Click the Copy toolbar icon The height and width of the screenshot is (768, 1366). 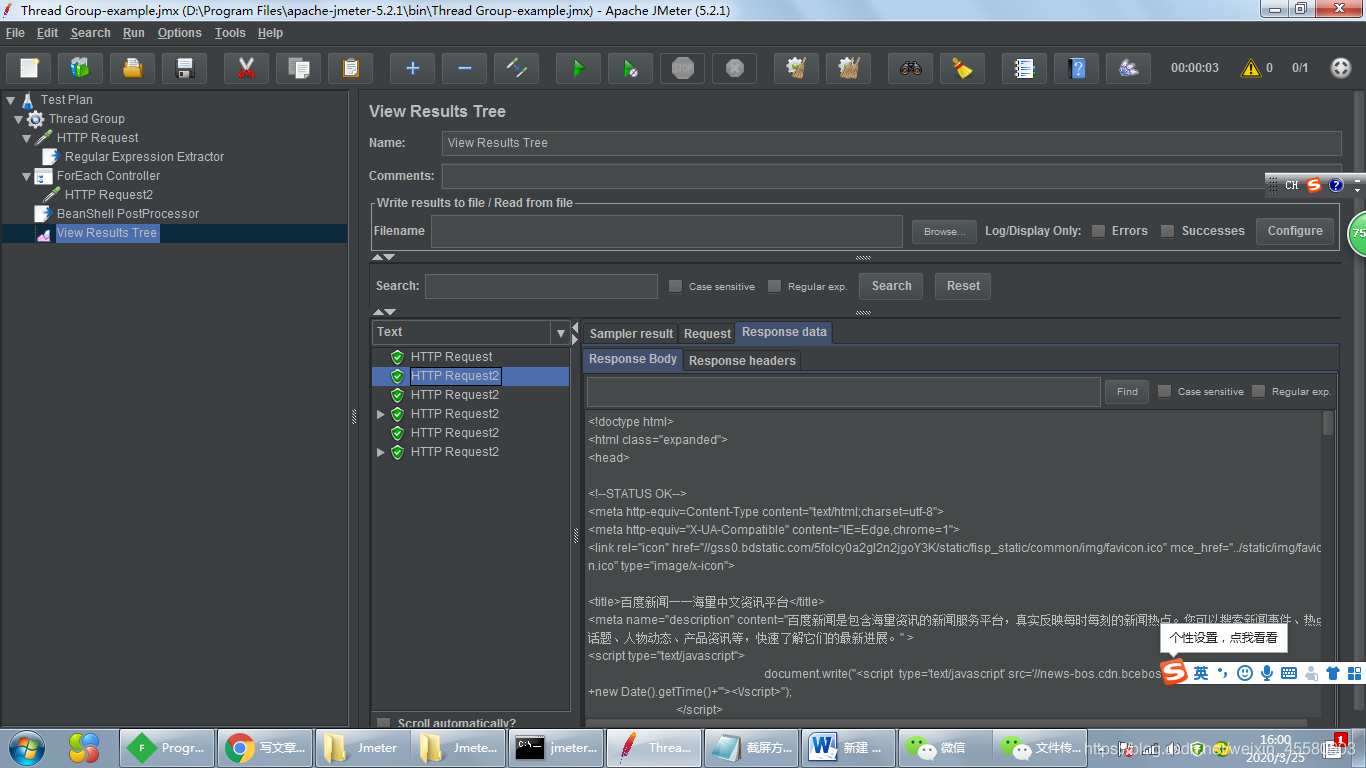pos(298,68)
